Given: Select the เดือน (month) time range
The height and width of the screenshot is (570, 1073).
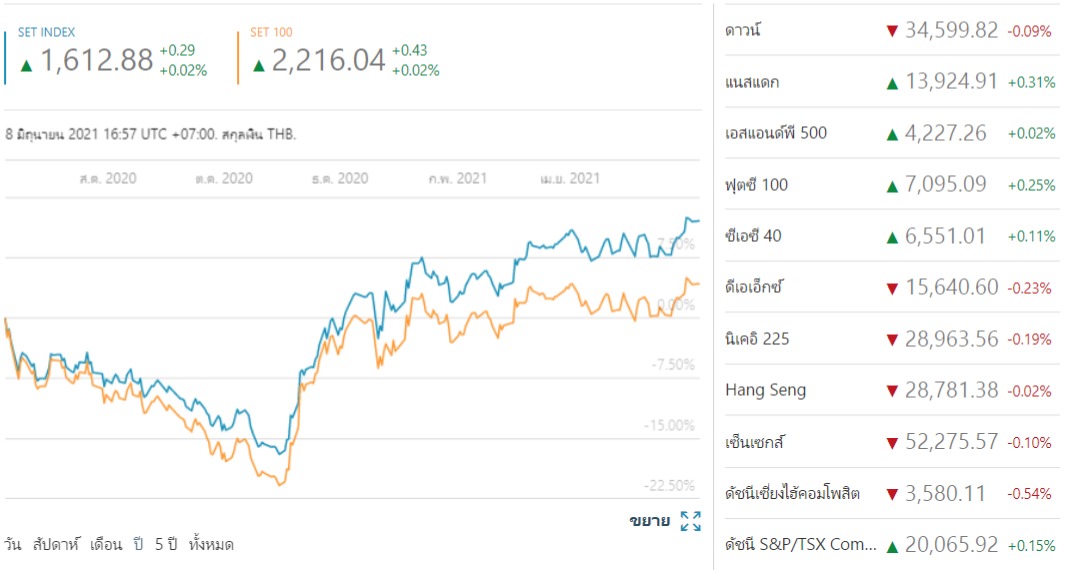Looking at the screenshot, I should [106, 545].
